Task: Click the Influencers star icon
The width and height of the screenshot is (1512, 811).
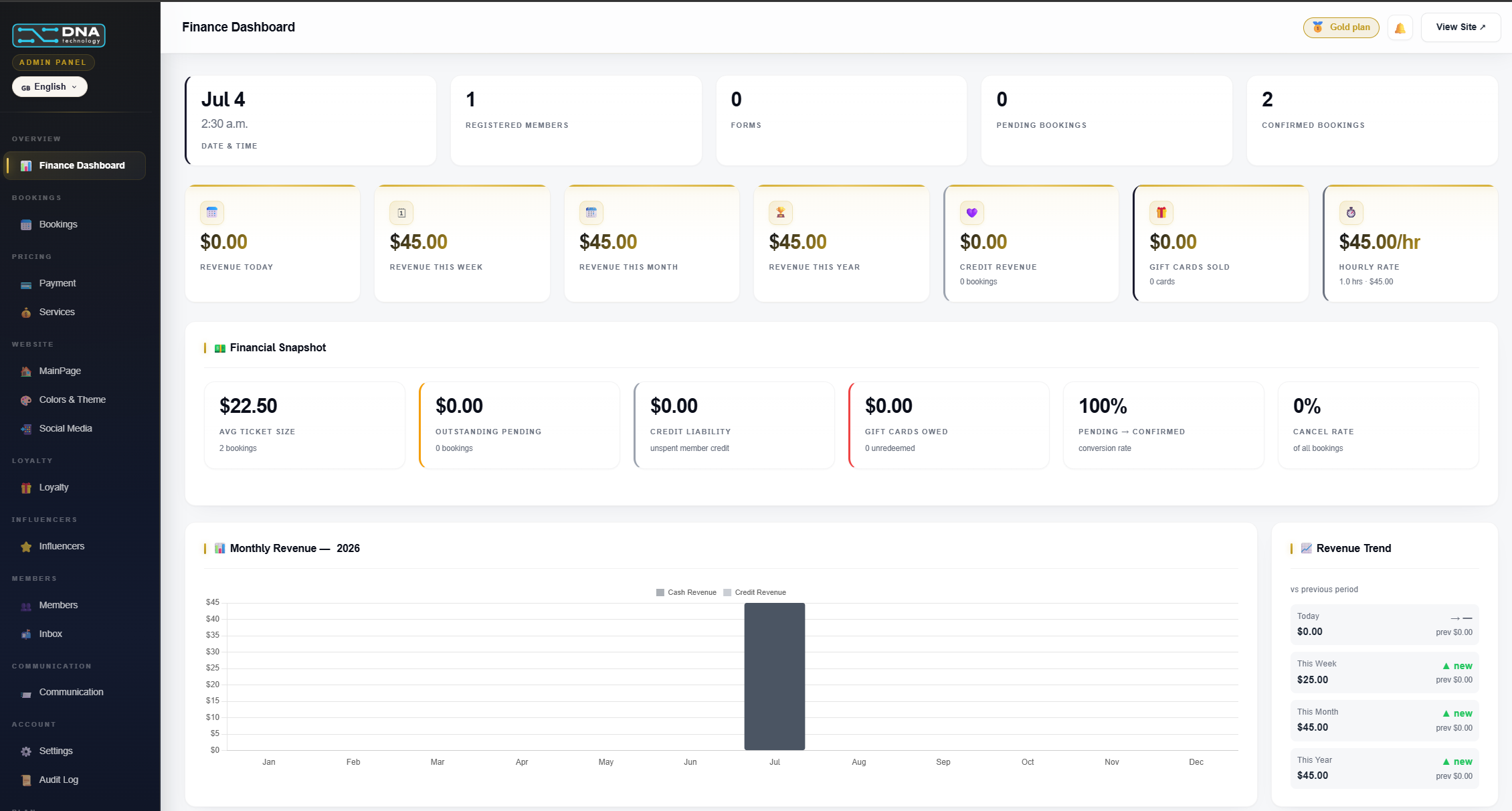Action: [x=26, y=547]
